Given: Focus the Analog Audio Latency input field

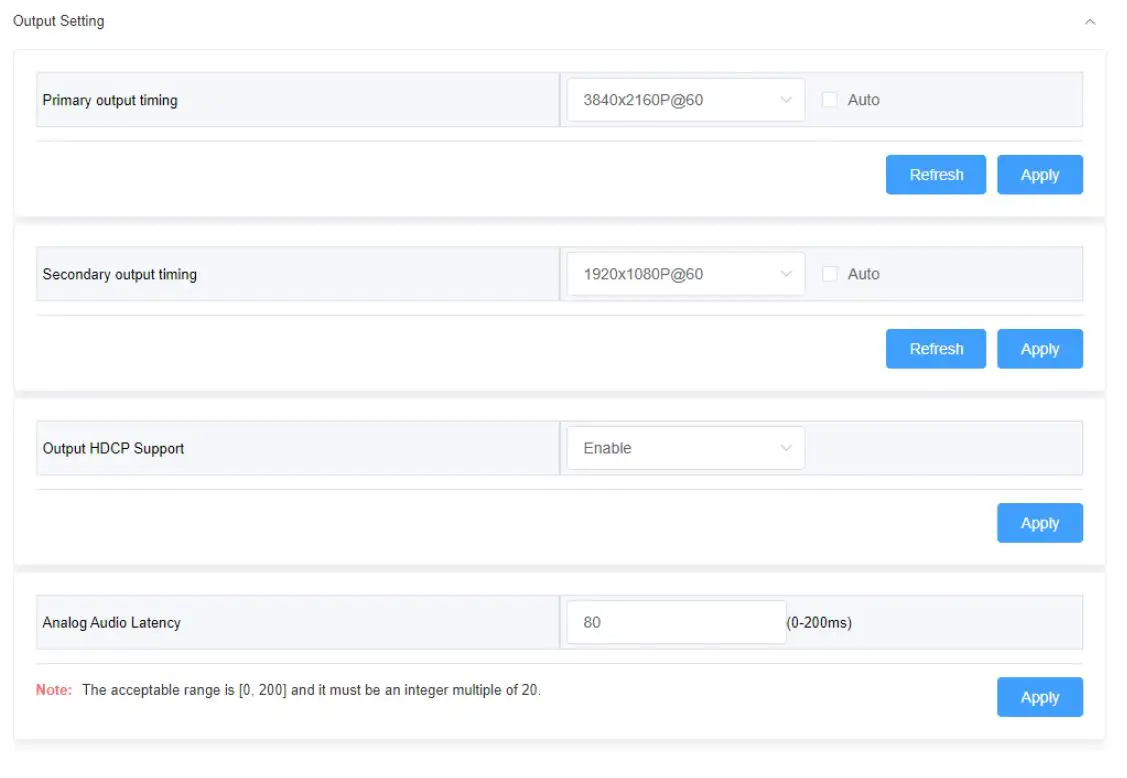Looking at the screenshot, I should point(676,622).
